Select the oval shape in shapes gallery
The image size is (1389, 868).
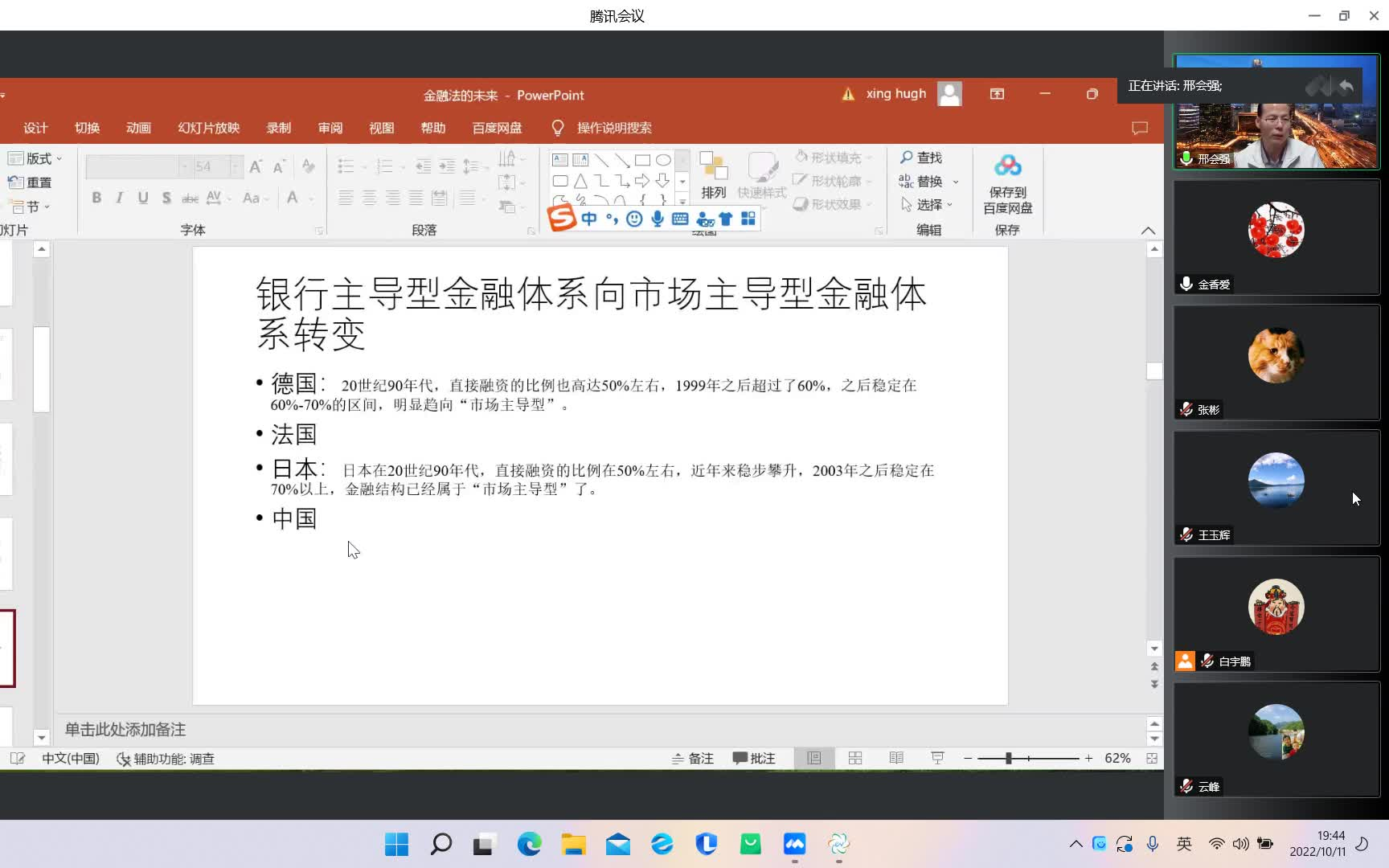click(x=663, y=160)
